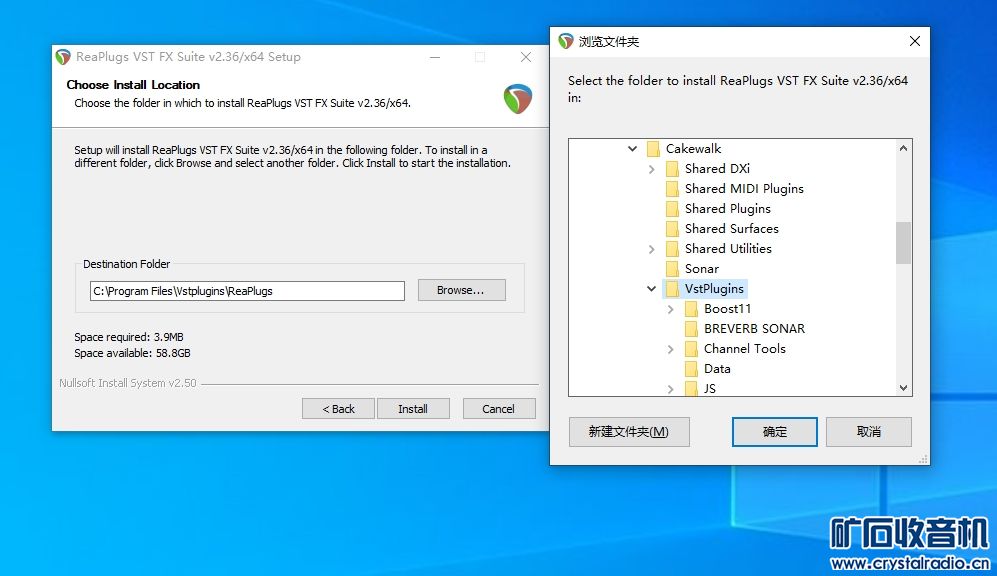This screenshot has width=997, height=576.
Task: Select the Channel Tools folder icon
Action: [x=691, y=349]
